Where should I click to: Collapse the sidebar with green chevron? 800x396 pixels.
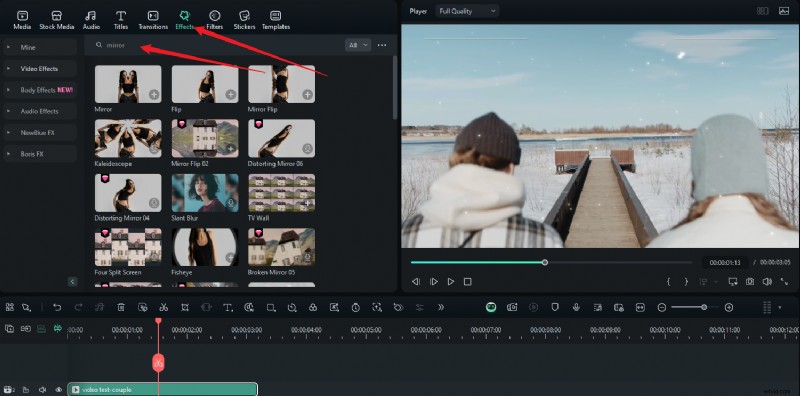point(72,281)
